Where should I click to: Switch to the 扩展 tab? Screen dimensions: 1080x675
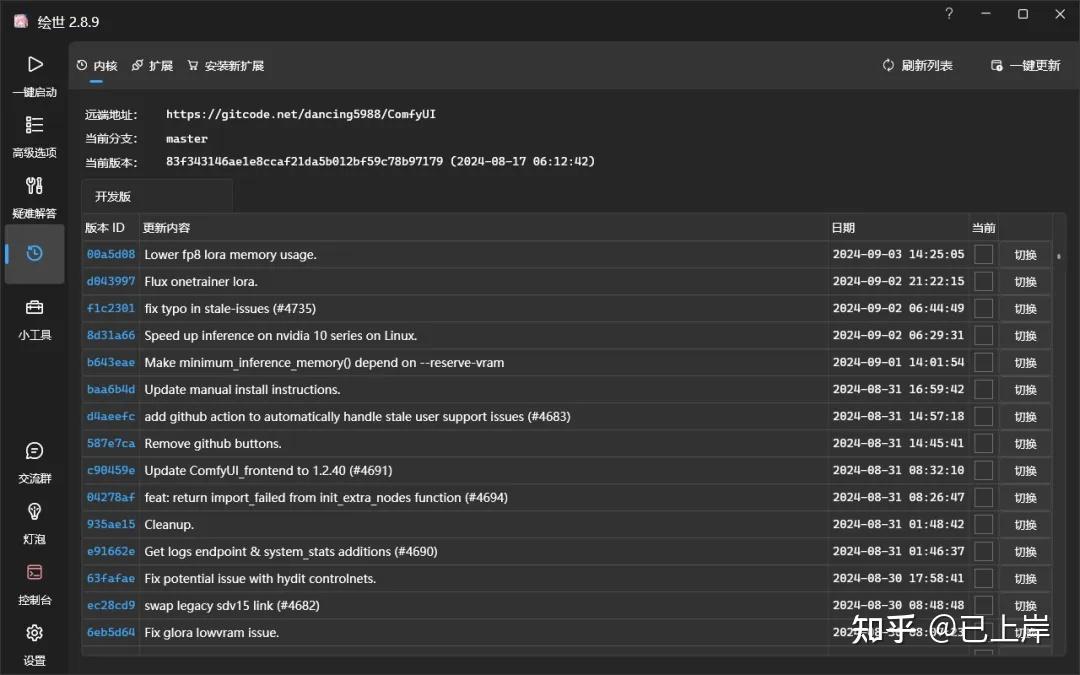click(152, 65)
